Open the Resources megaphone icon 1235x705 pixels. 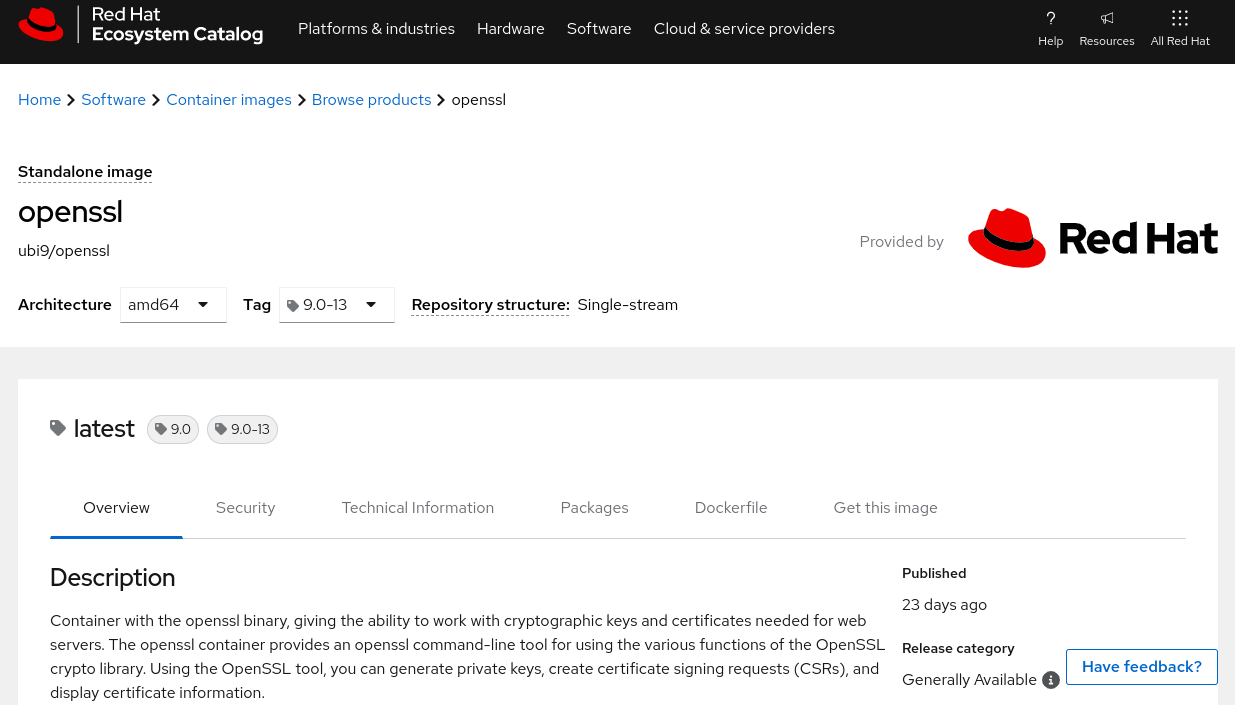(1106, 19)
